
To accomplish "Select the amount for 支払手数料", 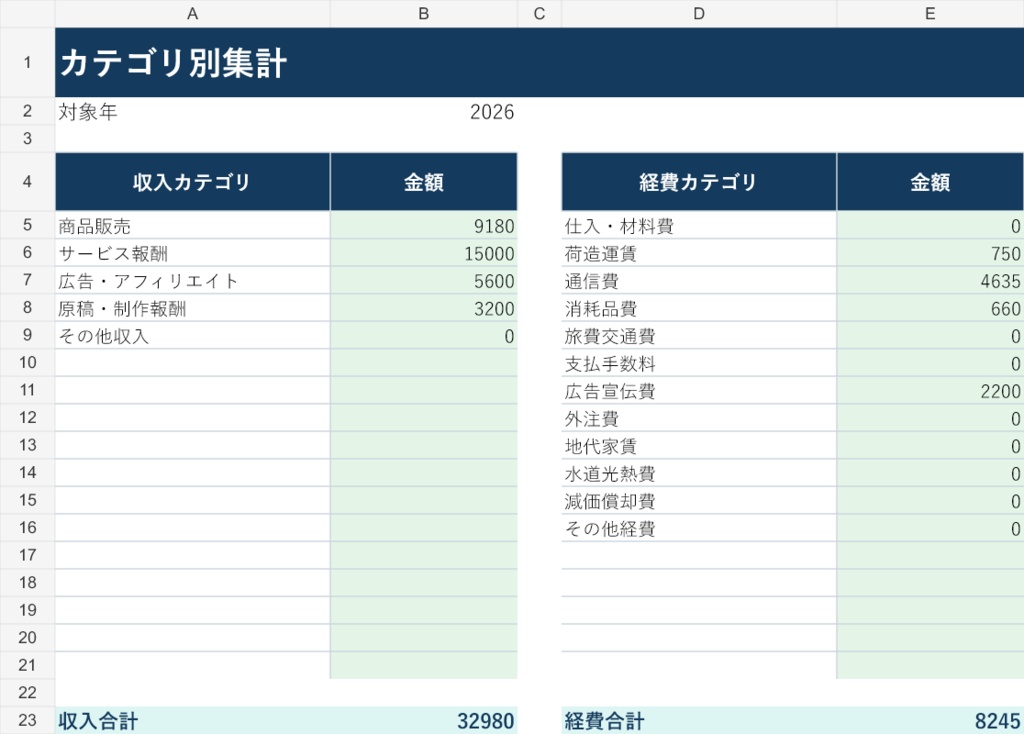I will point(930,362).
